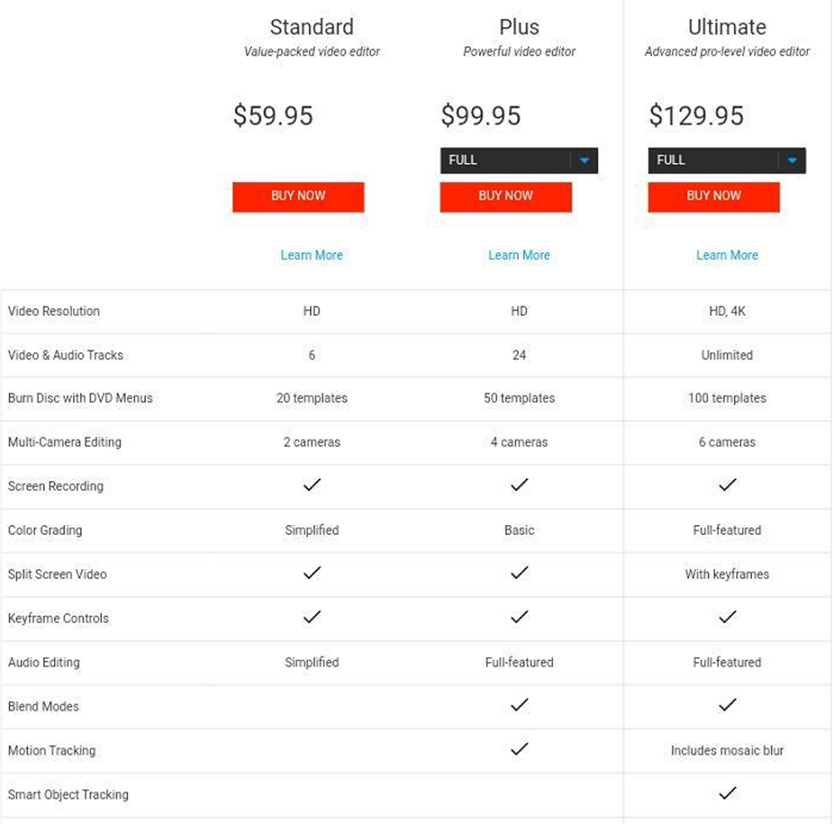Click the blue arrow on Ultimate dropdown
Viewport: 834px width, 824px height.
[793, 160]
